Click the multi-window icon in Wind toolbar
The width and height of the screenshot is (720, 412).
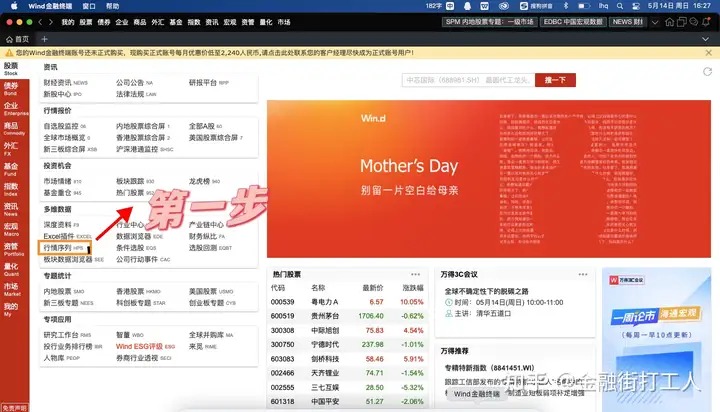coord(681,22)
